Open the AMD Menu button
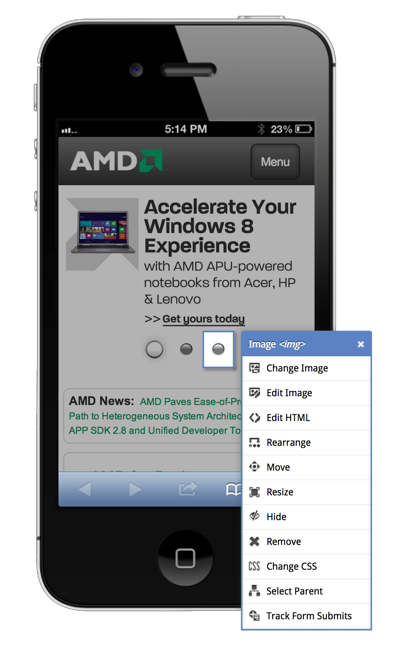Screen dimensions: 400x658 click(x=275, y=162)
